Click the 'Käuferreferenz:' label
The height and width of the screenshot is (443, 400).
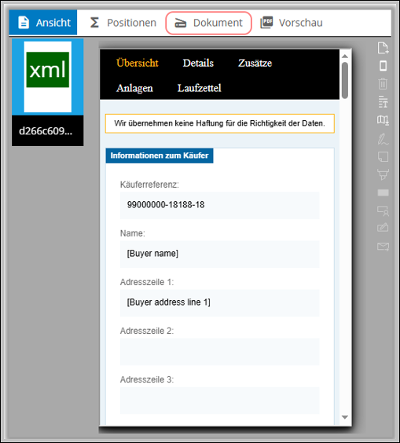pos(149,184)
